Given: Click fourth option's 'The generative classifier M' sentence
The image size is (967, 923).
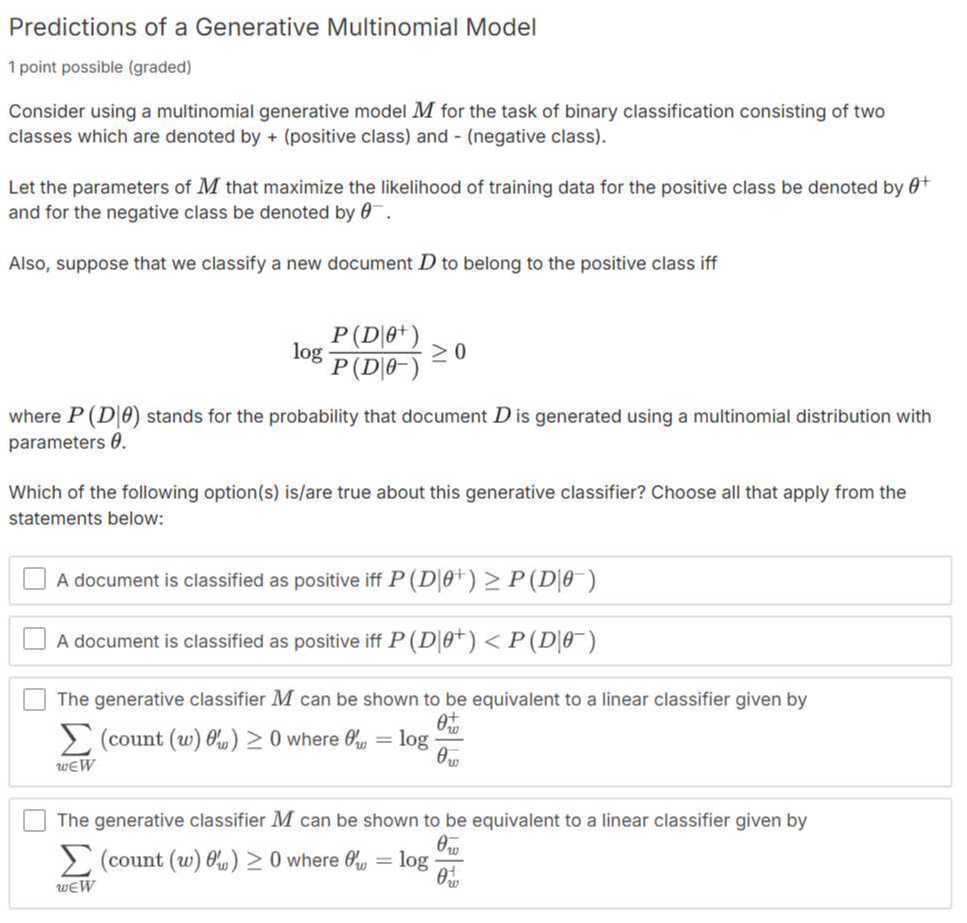Looking at the screenshot, I should coord(432,820).
